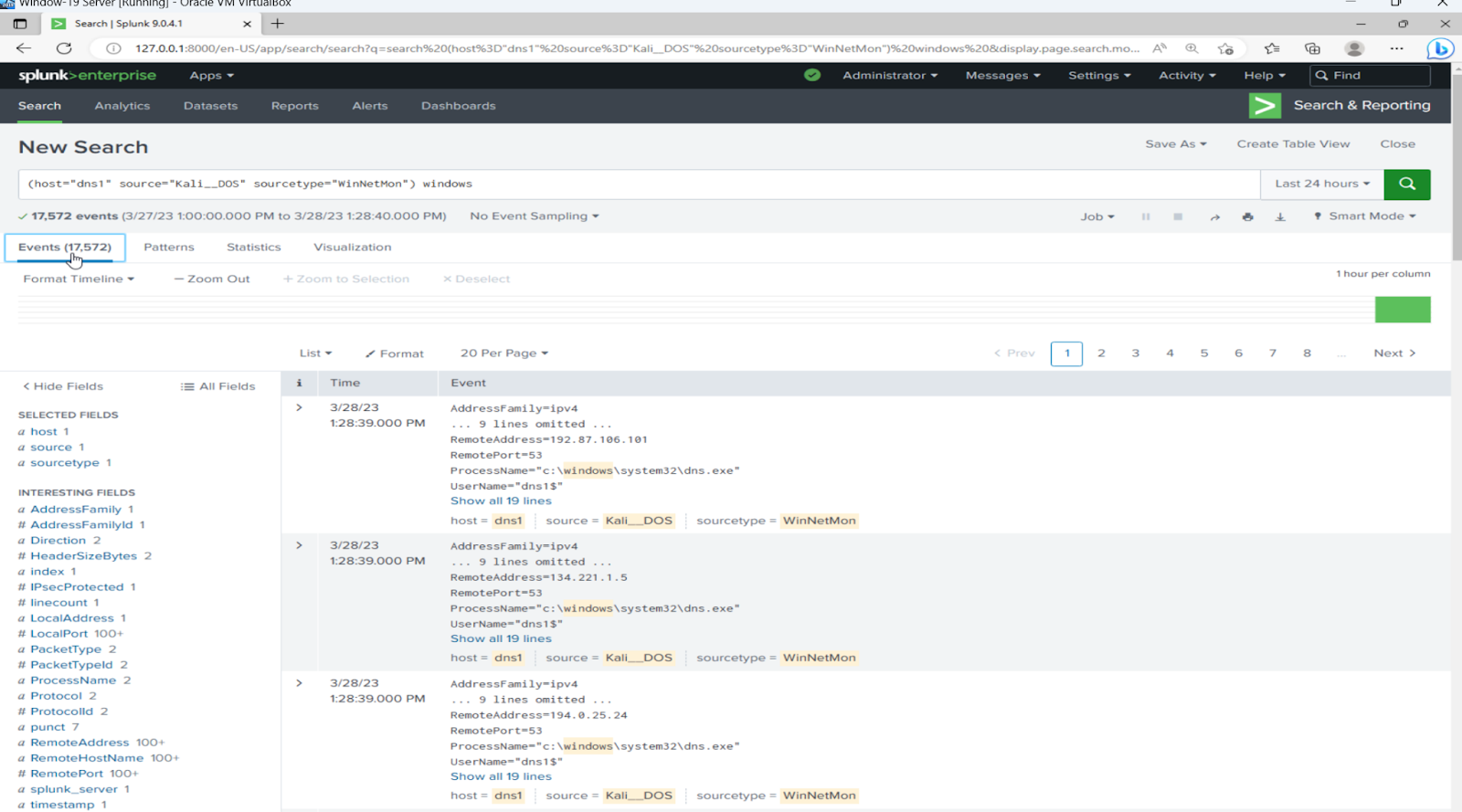Expand first event at 1:28:39 with 192.87.106.101
This screenshot has height=812, width=1462.
(299, 407)
